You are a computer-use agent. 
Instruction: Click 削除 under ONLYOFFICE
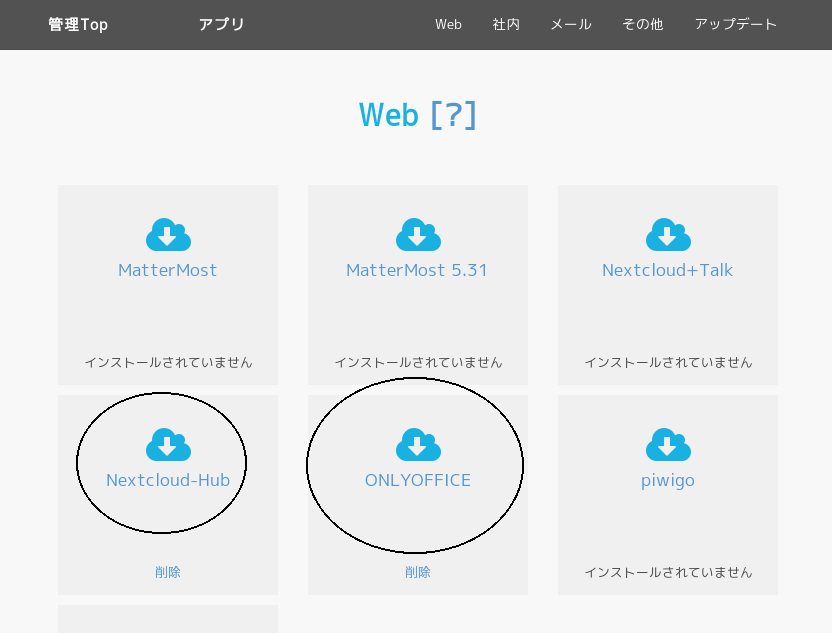(418, 572)
